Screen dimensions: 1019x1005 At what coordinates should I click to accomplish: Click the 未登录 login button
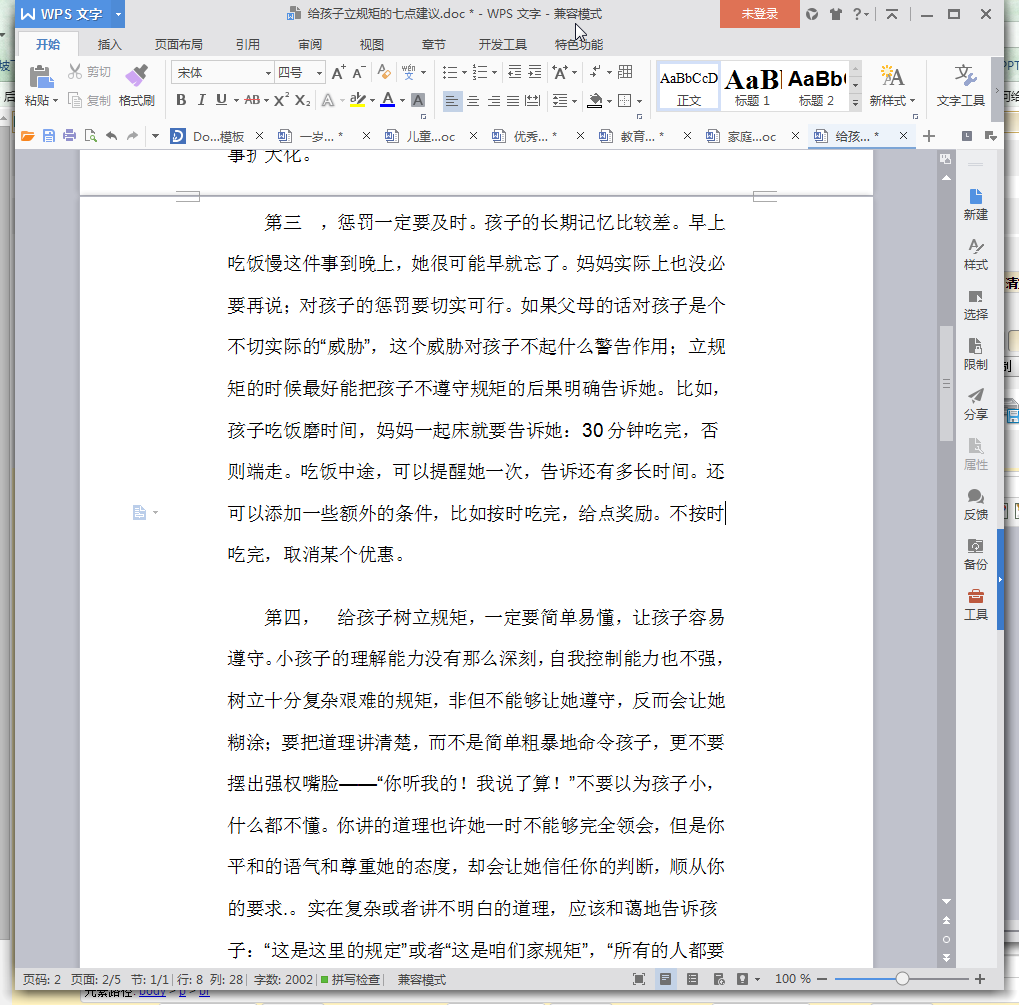pos(760,14)
